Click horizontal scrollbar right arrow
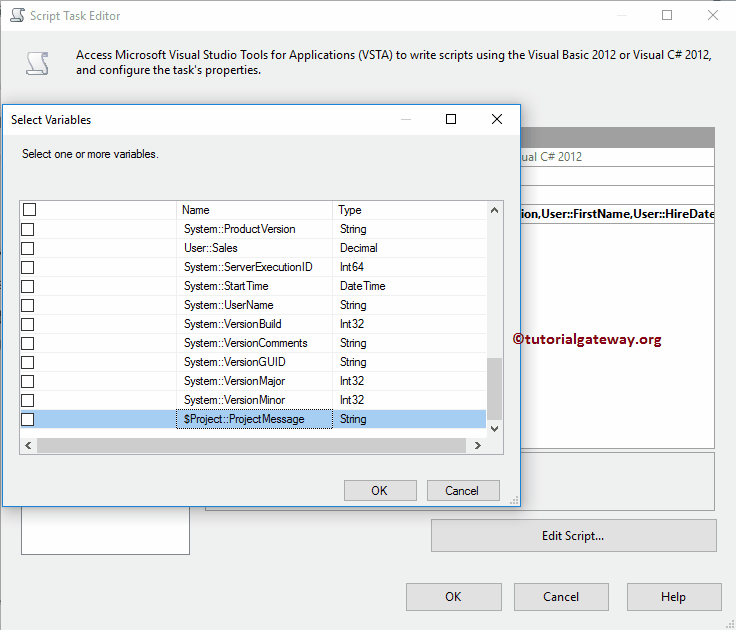Image resolution: width=736 pixels, height=630 pixels. click(478, 446)
